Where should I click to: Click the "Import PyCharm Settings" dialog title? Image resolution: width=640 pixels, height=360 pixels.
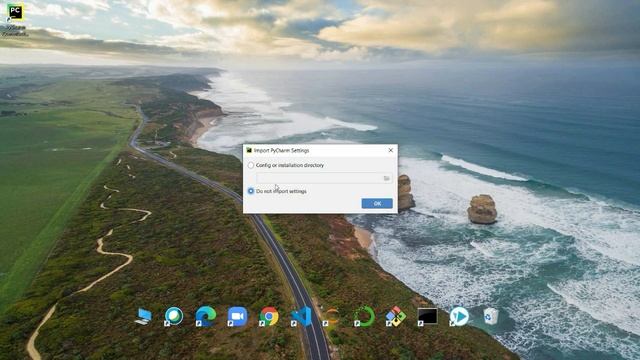pos(281,150)
